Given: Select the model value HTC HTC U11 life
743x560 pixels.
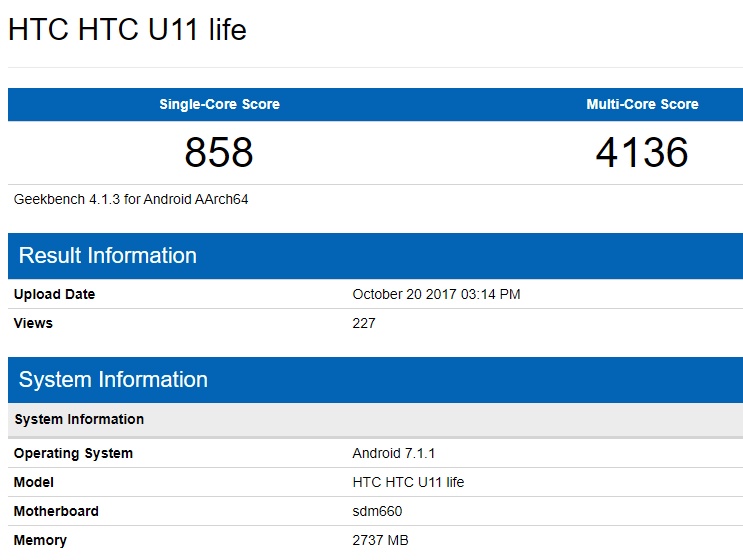Looking at the screenshot, I should point(408,482).
